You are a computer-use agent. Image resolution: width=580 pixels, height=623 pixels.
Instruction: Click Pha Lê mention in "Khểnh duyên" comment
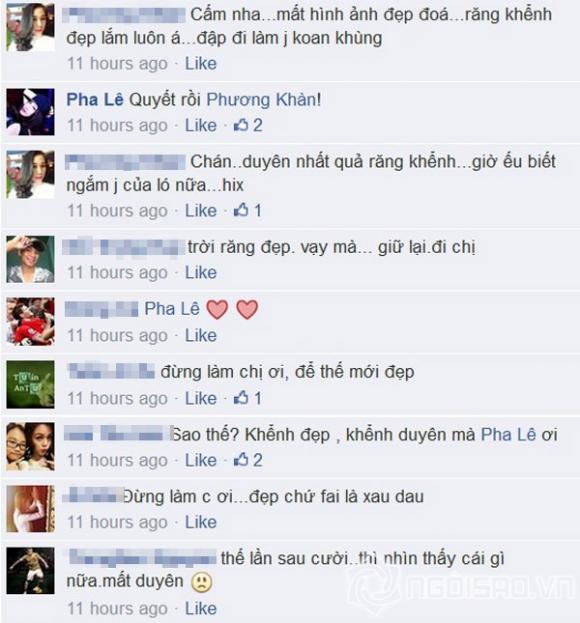tap(508, 434)
